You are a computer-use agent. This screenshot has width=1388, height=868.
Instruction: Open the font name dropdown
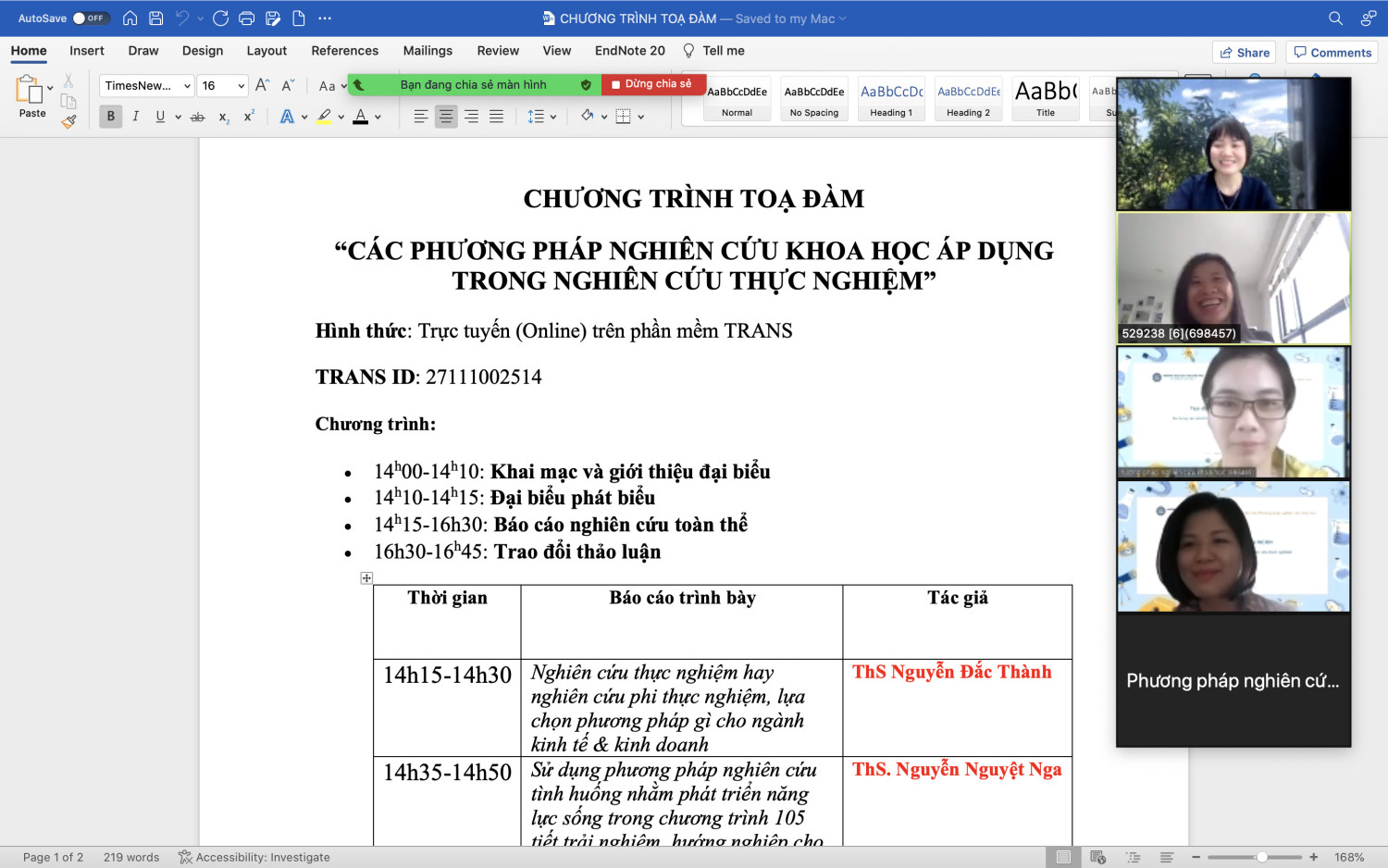coord(187,86)
